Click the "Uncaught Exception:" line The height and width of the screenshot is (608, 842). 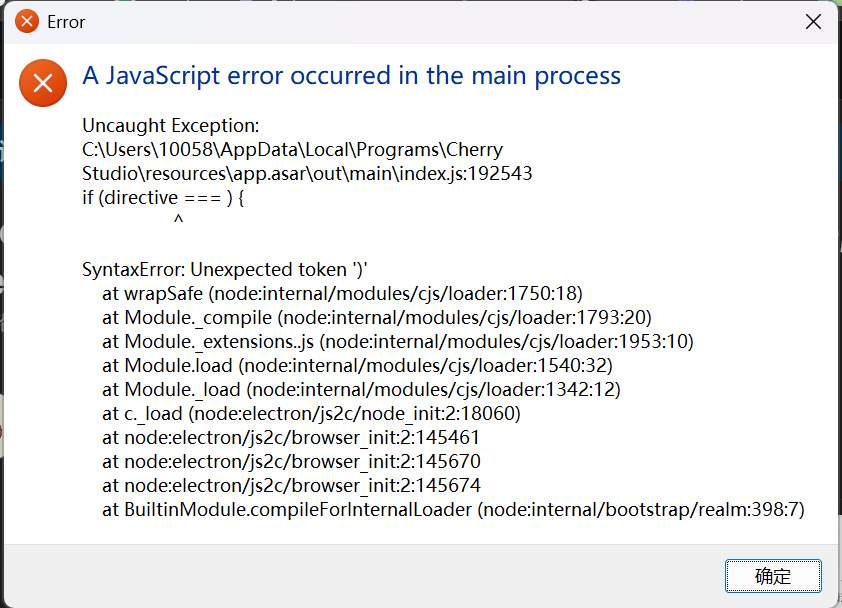(x=171, y=126)
